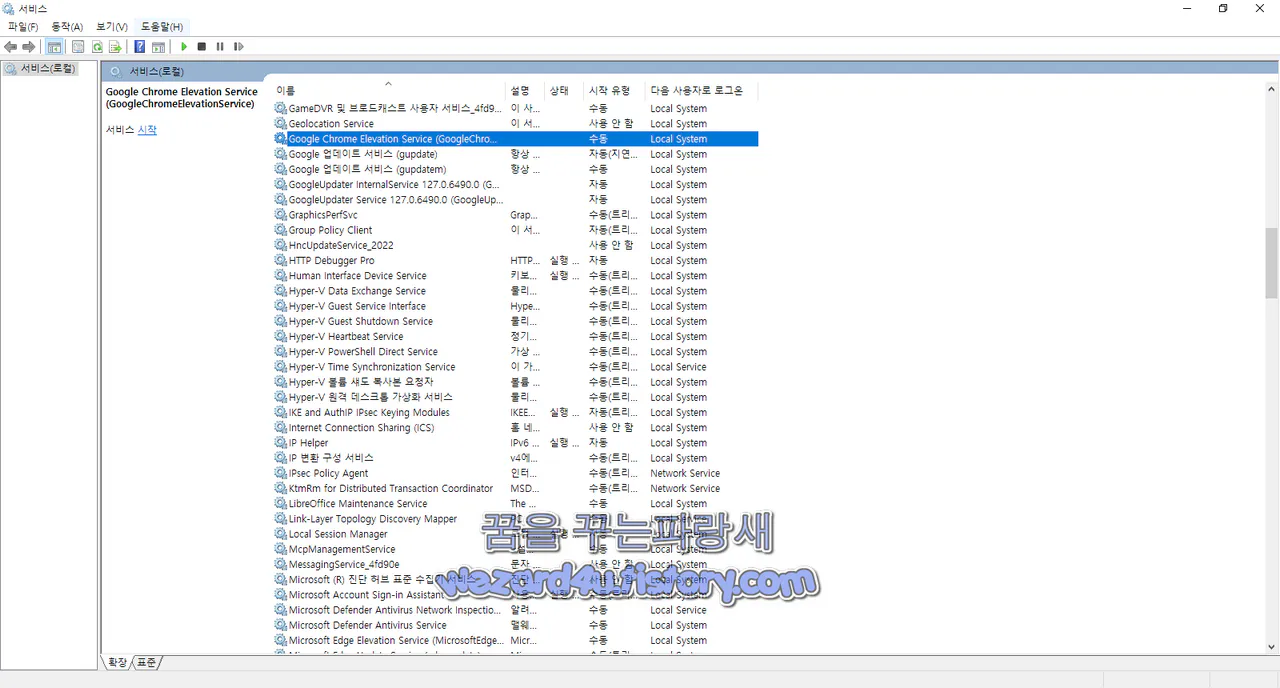Select Google 업데이트 서비스 (gupdatem) row

click(515, 170)
